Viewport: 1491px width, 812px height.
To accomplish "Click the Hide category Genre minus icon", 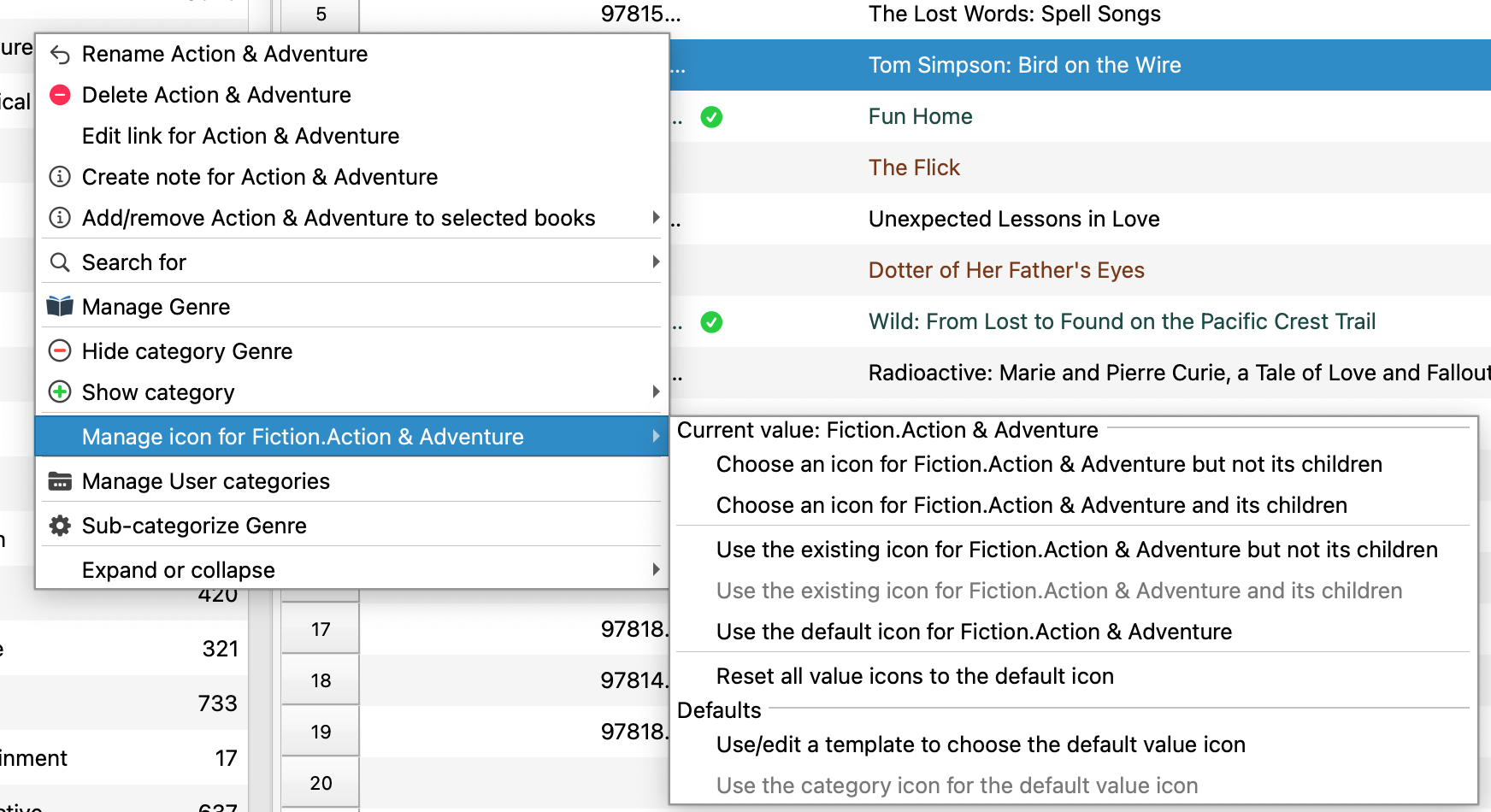I will [60, 351].
